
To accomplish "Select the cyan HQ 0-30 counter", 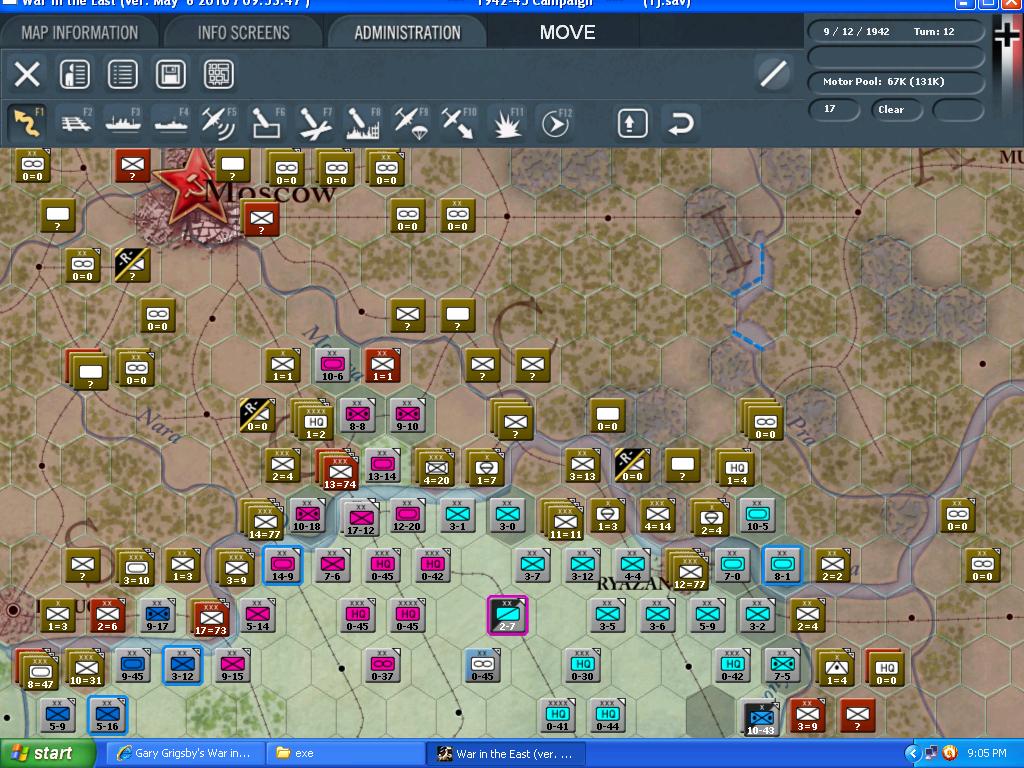I will 582,665.
